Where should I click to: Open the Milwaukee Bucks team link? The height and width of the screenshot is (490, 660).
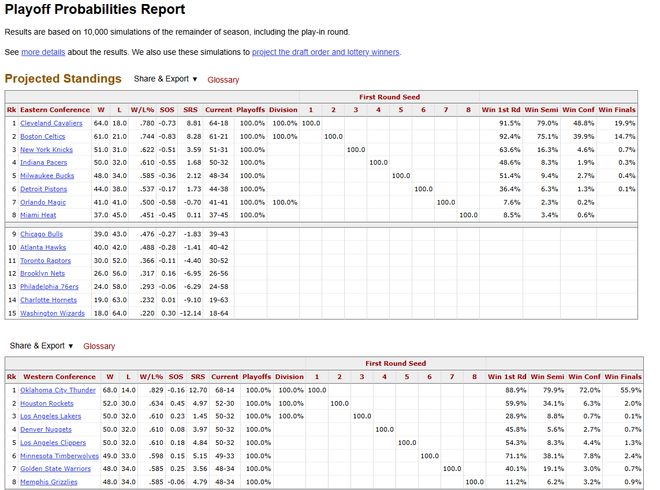click(47, 176)
